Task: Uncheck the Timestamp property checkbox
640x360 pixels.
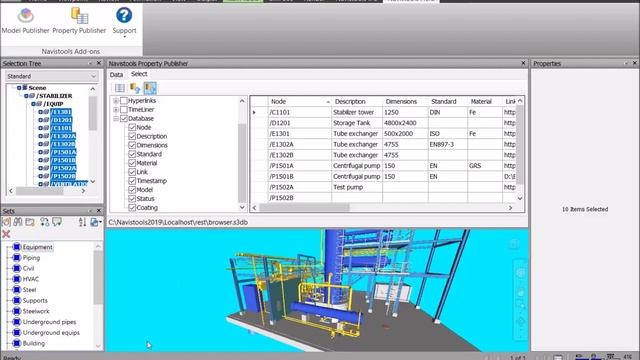Action: coord(132,181)
